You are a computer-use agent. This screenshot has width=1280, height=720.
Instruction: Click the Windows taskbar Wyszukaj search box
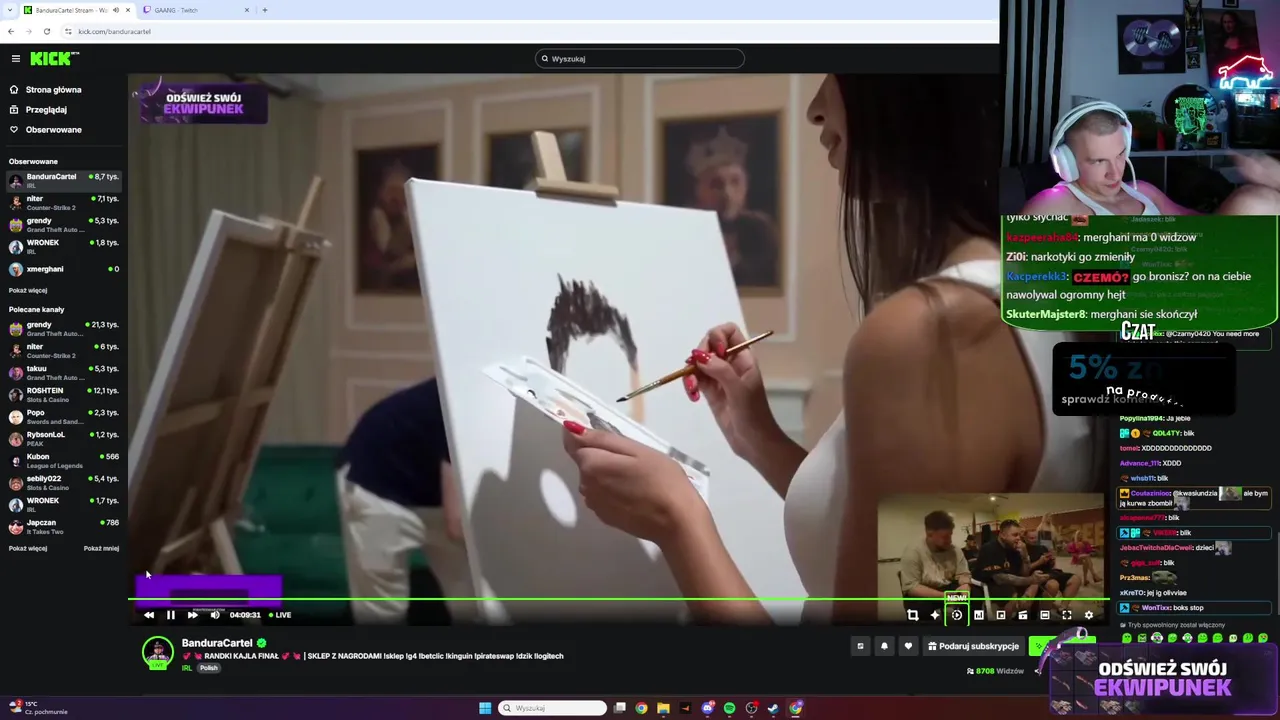pos(553,708)
